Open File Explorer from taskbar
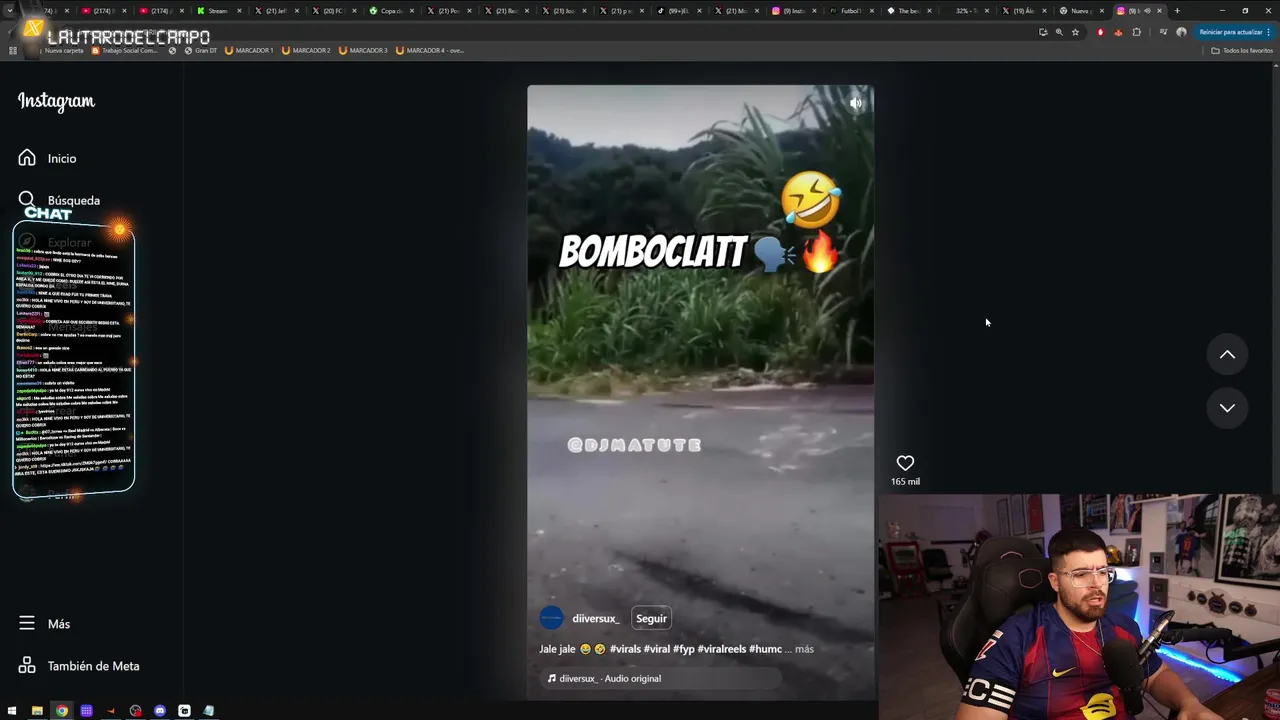Screen dimensions: 1280x720 [x=37, y=711]
